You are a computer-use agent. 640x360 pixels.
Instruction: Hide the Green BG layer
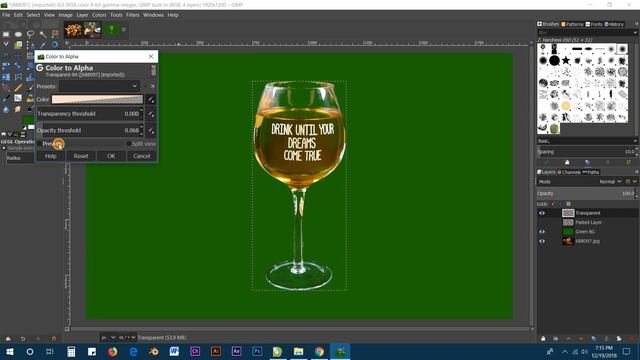pyautogui.click(x=542, y=232)
